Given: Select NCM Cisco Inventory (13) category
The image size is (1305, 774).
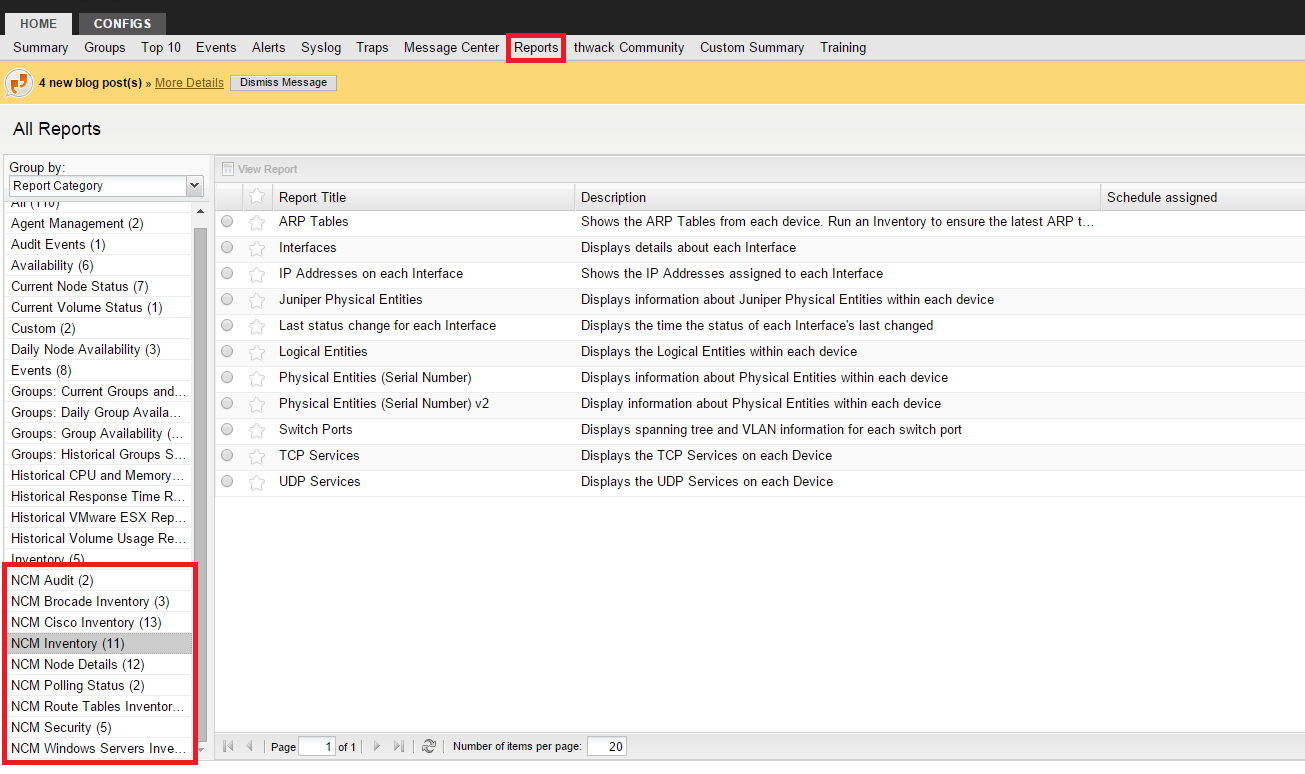Looking at the screenshot, I should 99,623.
